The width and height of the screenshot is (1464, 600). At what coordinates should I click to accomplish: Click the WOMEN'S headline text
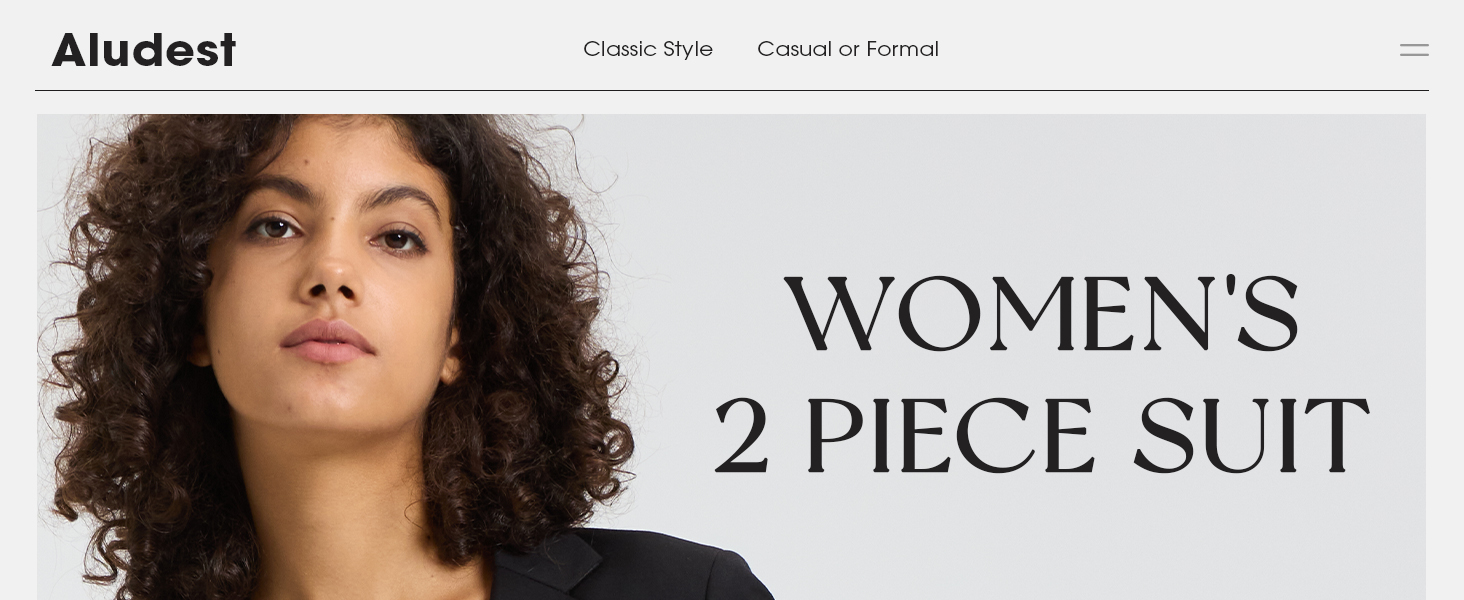coord(1042,315)
